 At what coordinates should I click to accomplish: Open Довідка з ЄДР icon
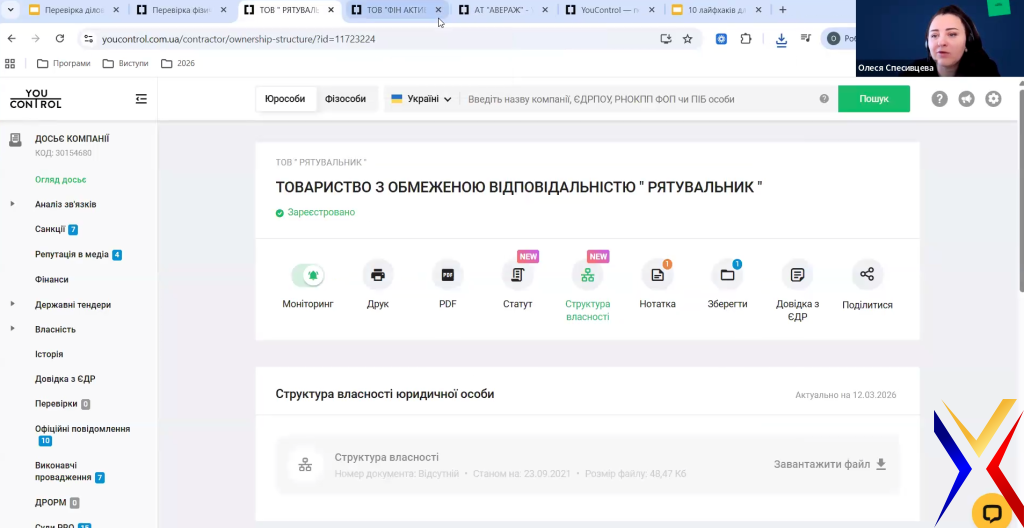[797, 275]
